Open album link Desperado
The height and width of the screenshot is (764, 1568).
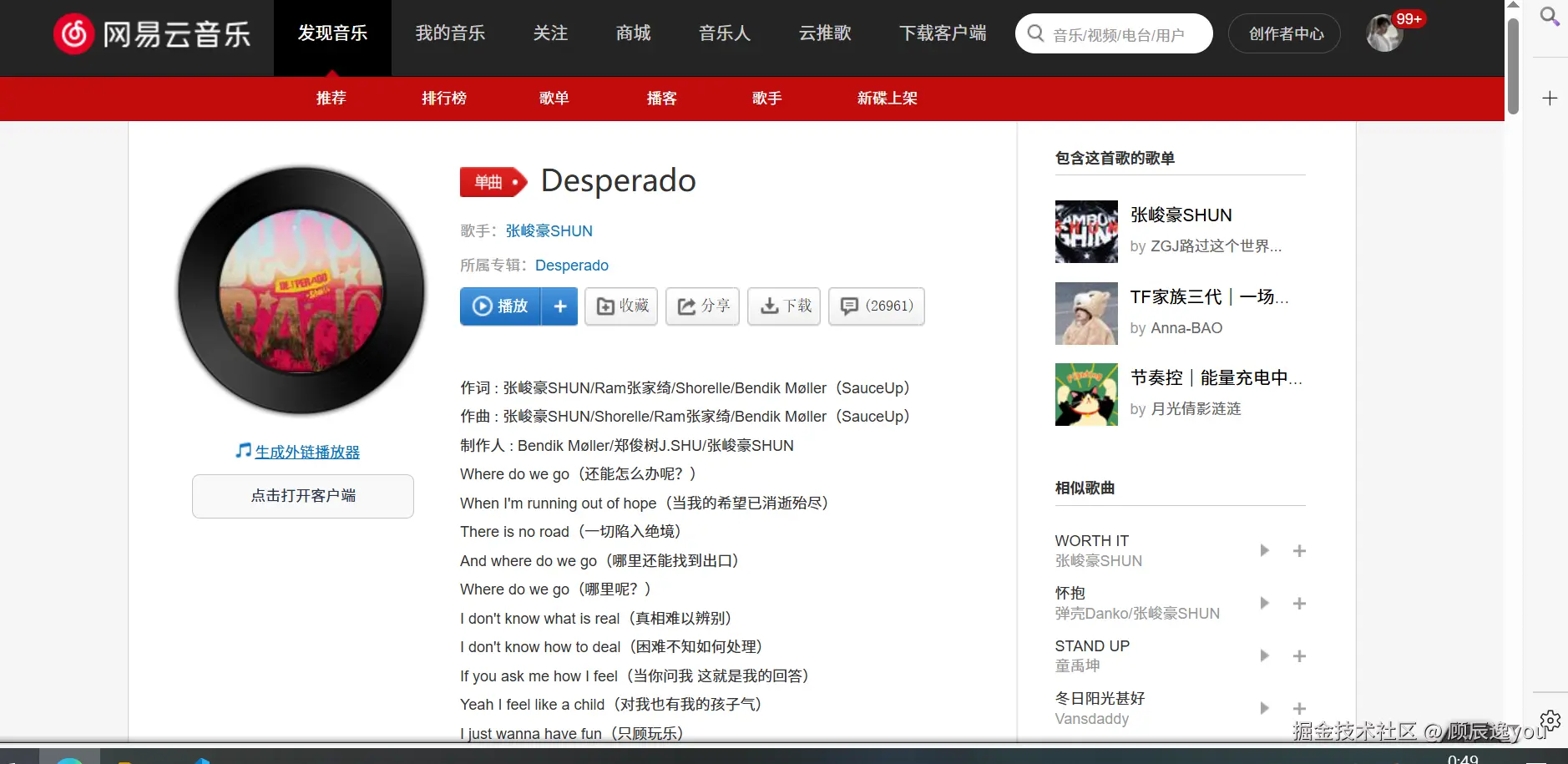coord(571,266)
